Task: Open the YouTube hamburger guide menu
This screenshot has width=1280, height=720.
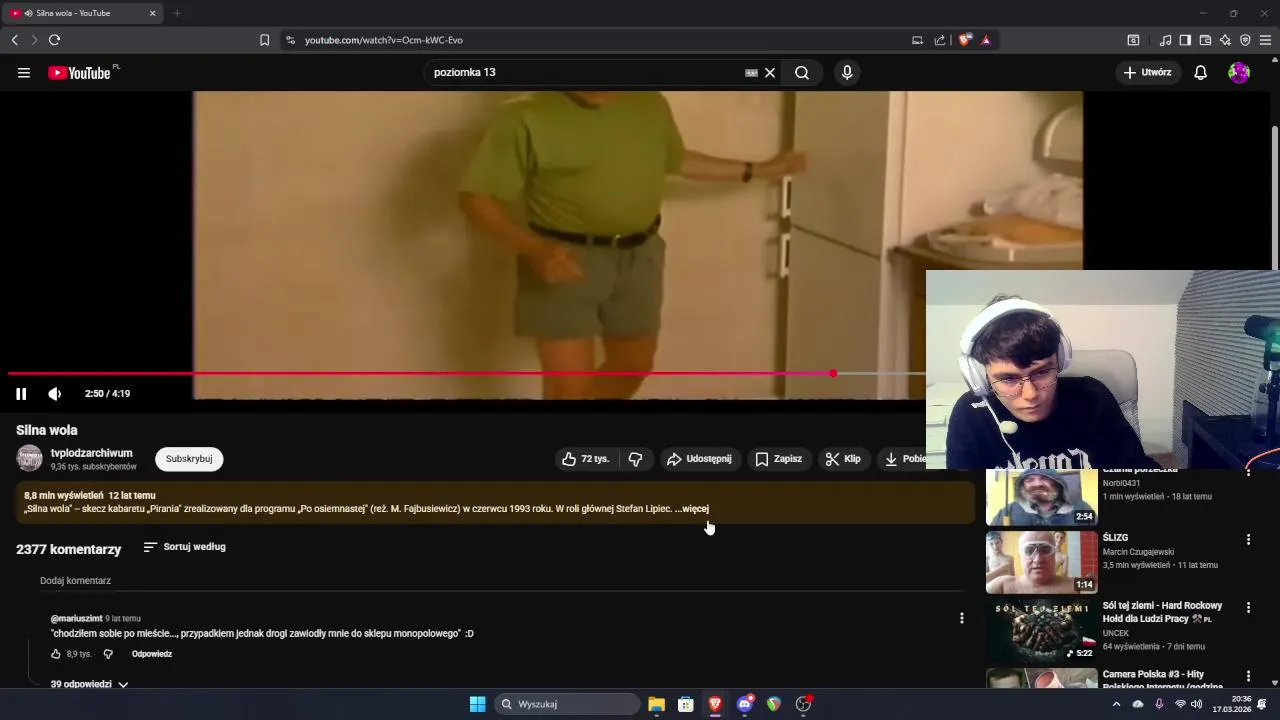Action: coord(24,73)
